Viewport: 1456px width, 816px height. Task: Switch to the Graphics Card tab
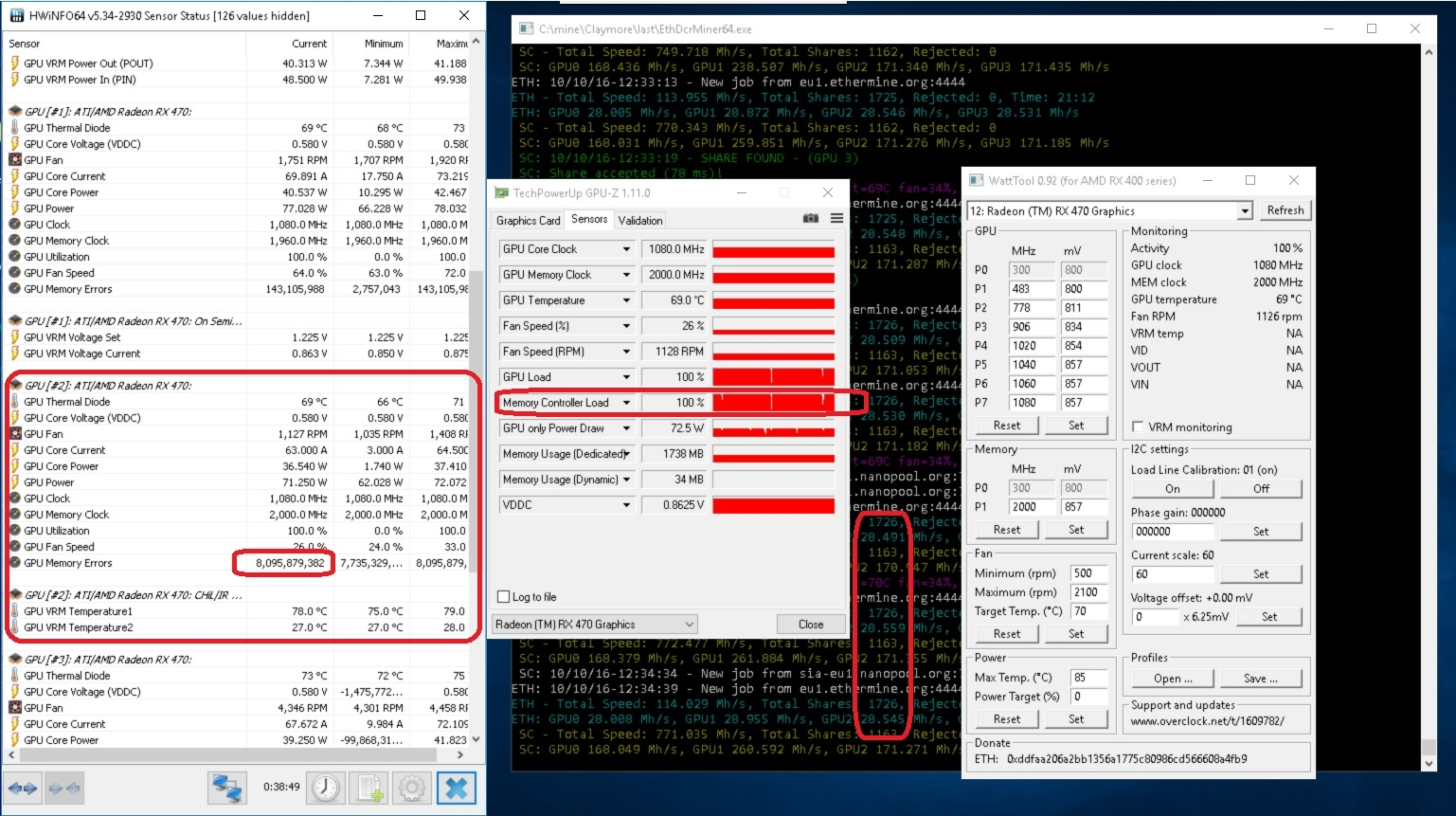tap(528, 221)
